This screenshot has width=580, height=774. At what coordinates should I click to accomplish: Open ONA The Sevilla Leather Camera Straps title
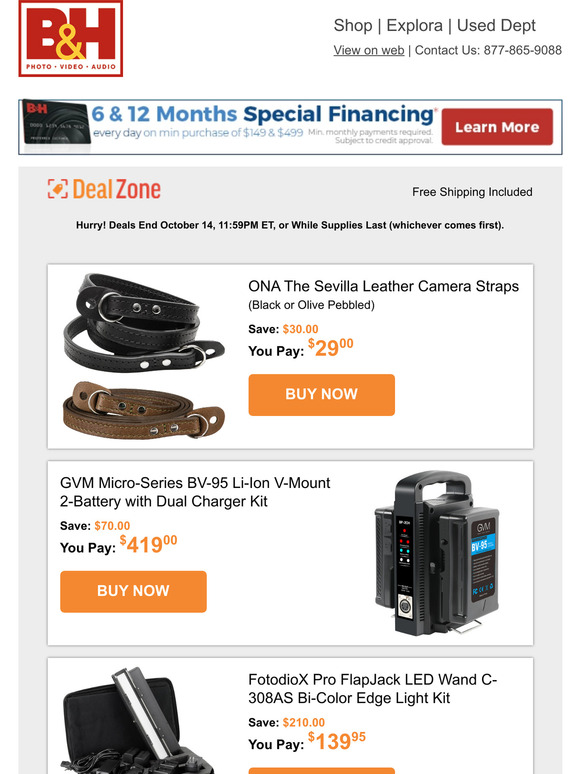(x=384, y=286)
